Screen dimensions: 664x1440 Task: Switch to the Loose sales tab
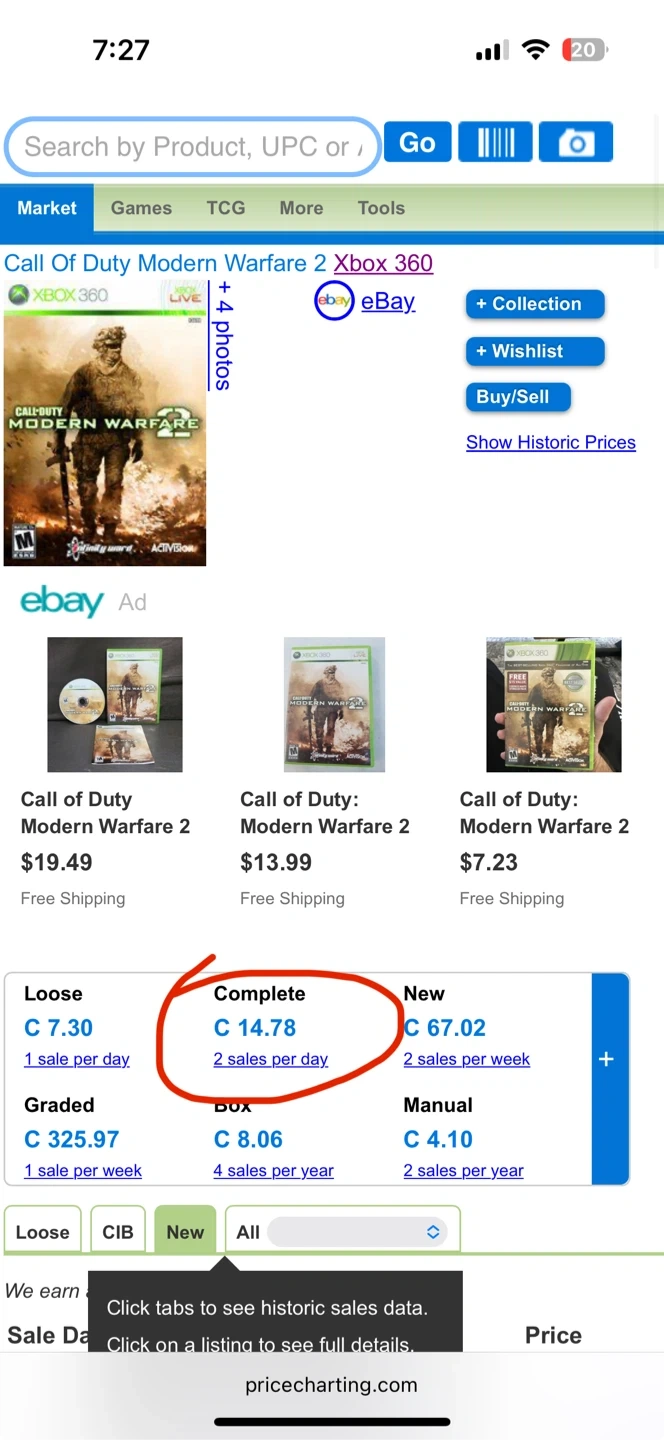pos(43,1232)
